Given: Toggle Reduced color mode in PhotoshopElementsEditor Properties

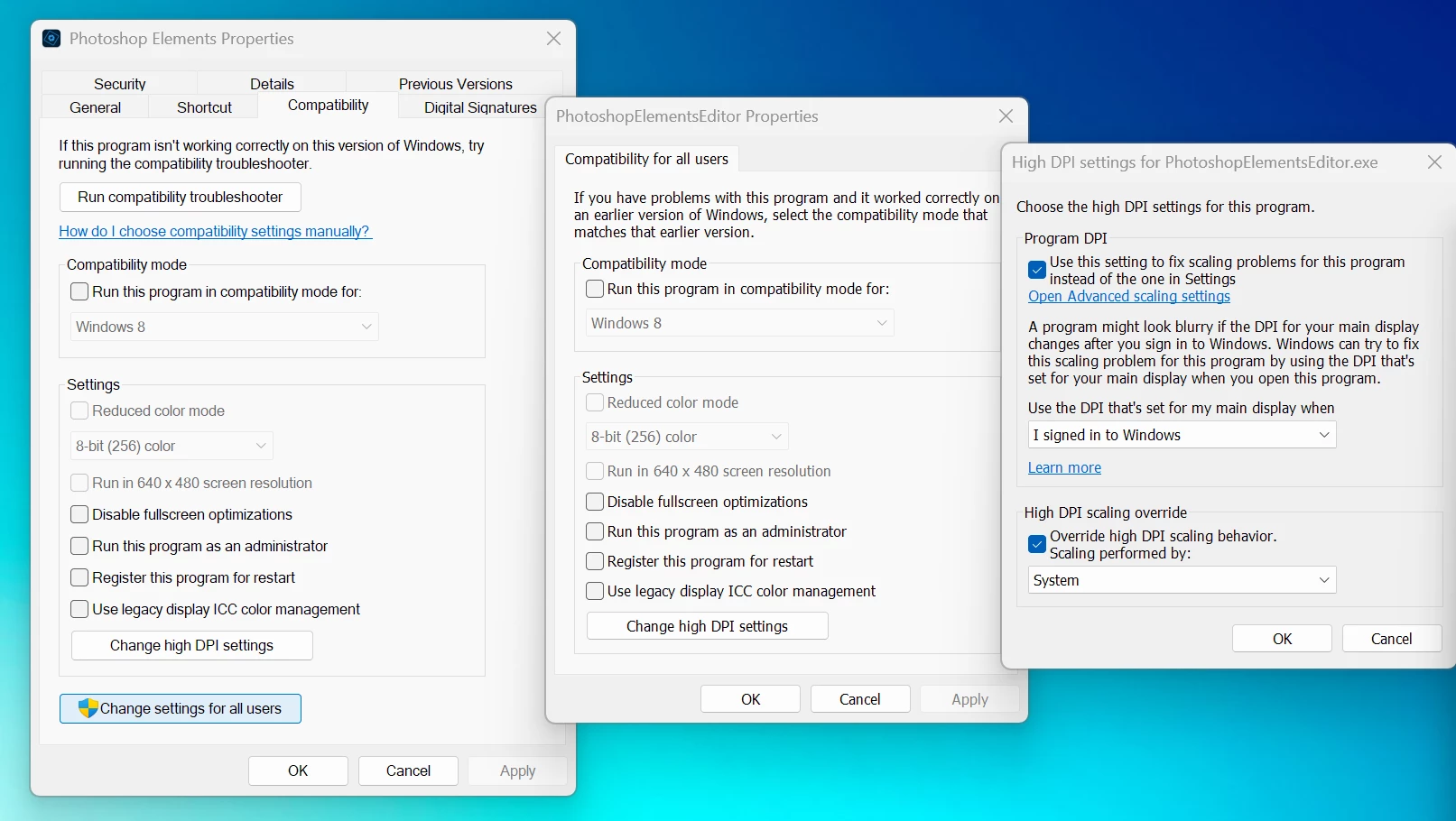Looking at the screenshot, I should [595, 402].
